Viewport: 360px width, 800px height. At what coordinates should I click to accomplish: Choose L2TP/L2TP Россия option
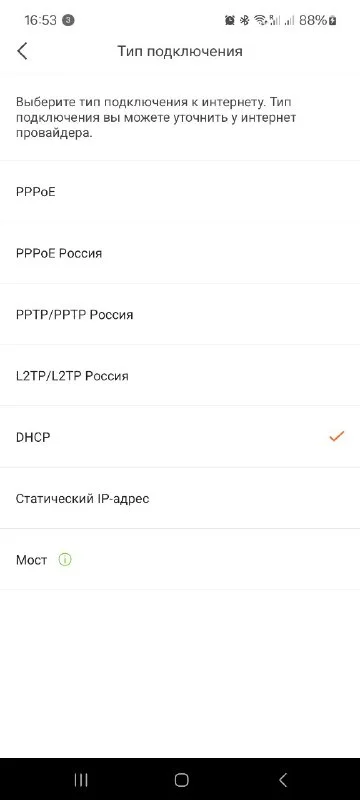[x=180, y=376]
